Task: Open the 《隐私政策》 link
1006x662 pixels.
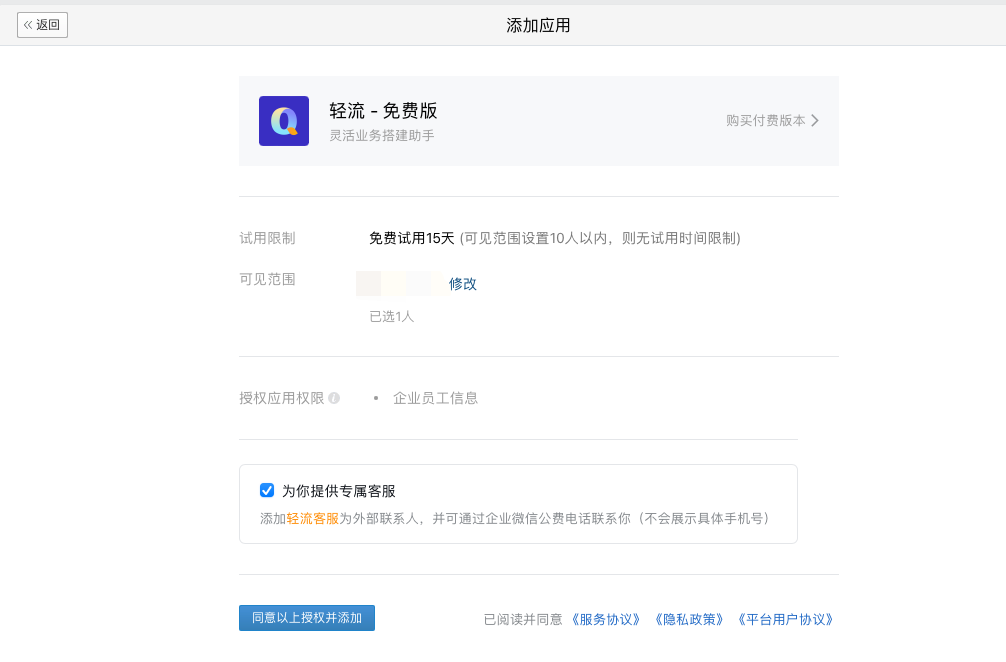Action: (689, 620)
